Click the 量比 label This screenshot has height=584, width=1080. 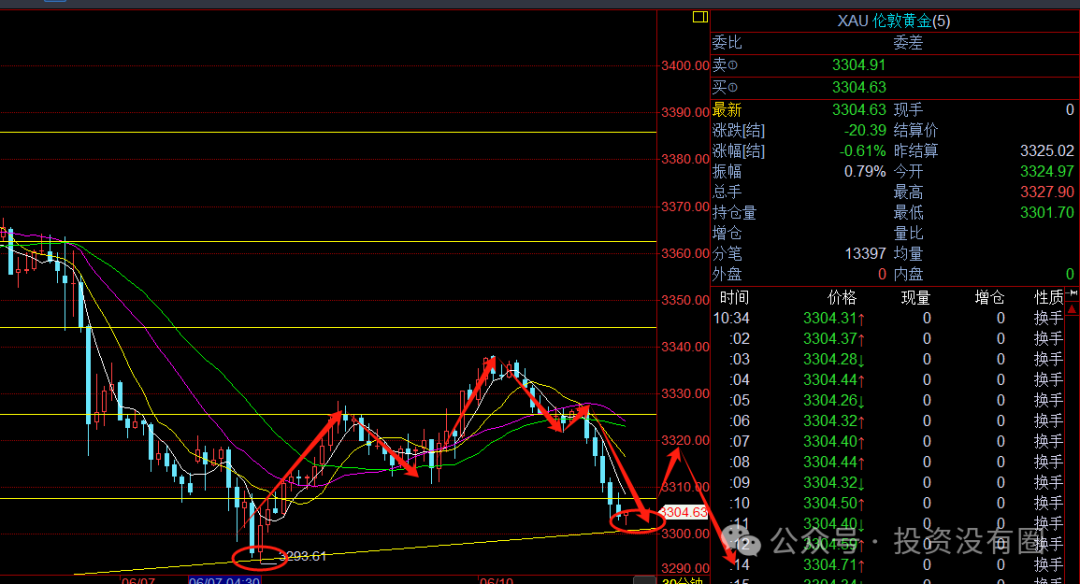coord(908,233)
